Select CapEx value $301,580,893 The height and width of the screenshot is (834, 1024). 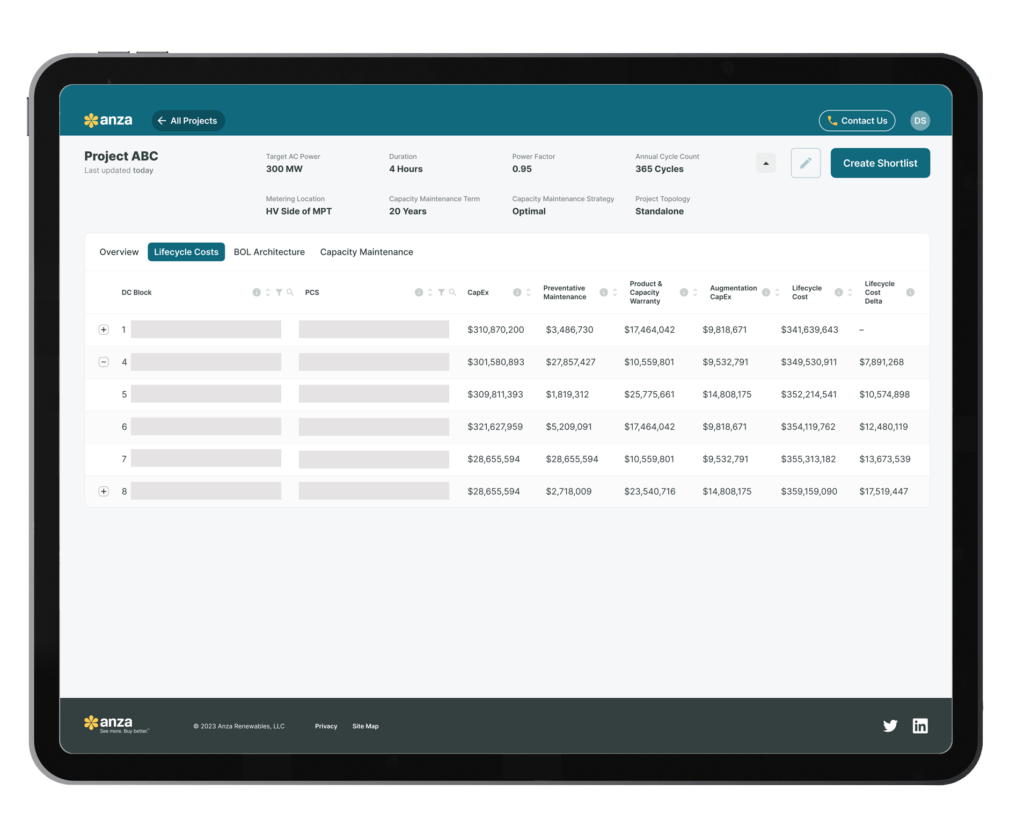pyautogui.click(x=496, y=362)
